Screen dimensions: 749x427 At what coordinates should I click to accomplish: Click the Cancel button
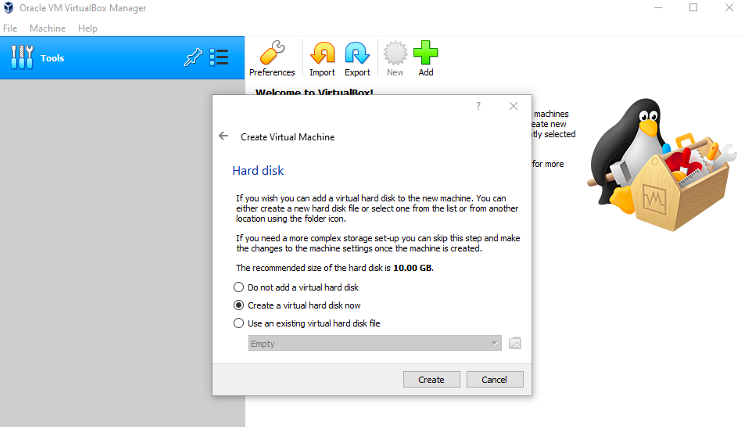pos(494,380)
